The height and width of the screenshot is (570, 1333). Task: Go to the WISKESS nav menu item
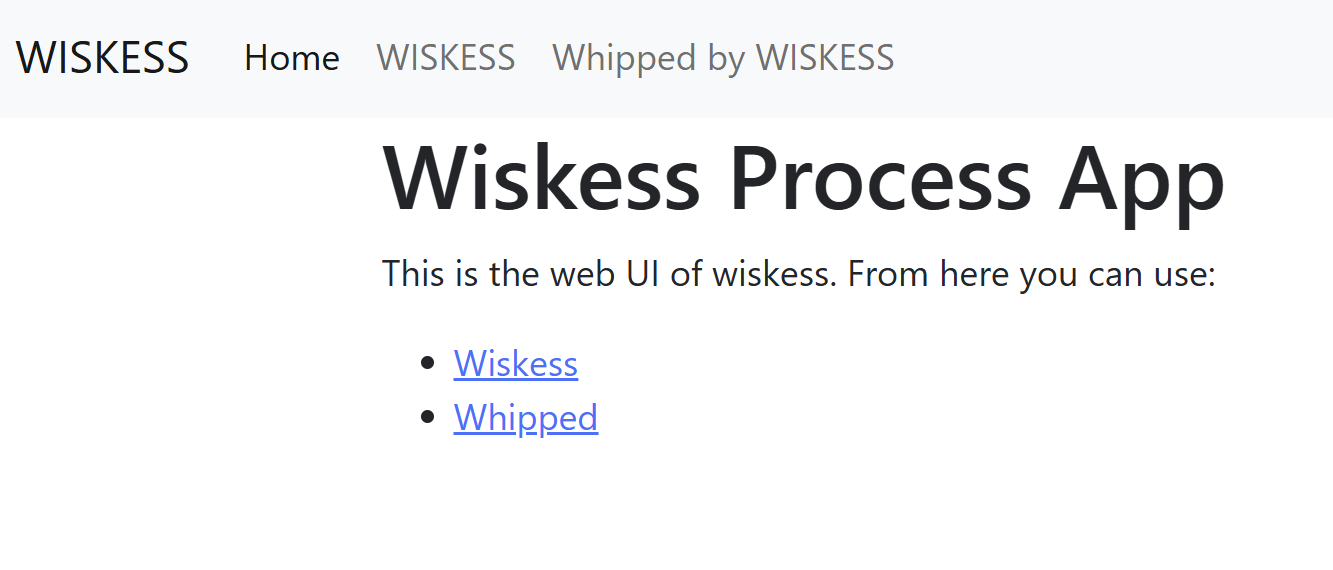point(445,58)
